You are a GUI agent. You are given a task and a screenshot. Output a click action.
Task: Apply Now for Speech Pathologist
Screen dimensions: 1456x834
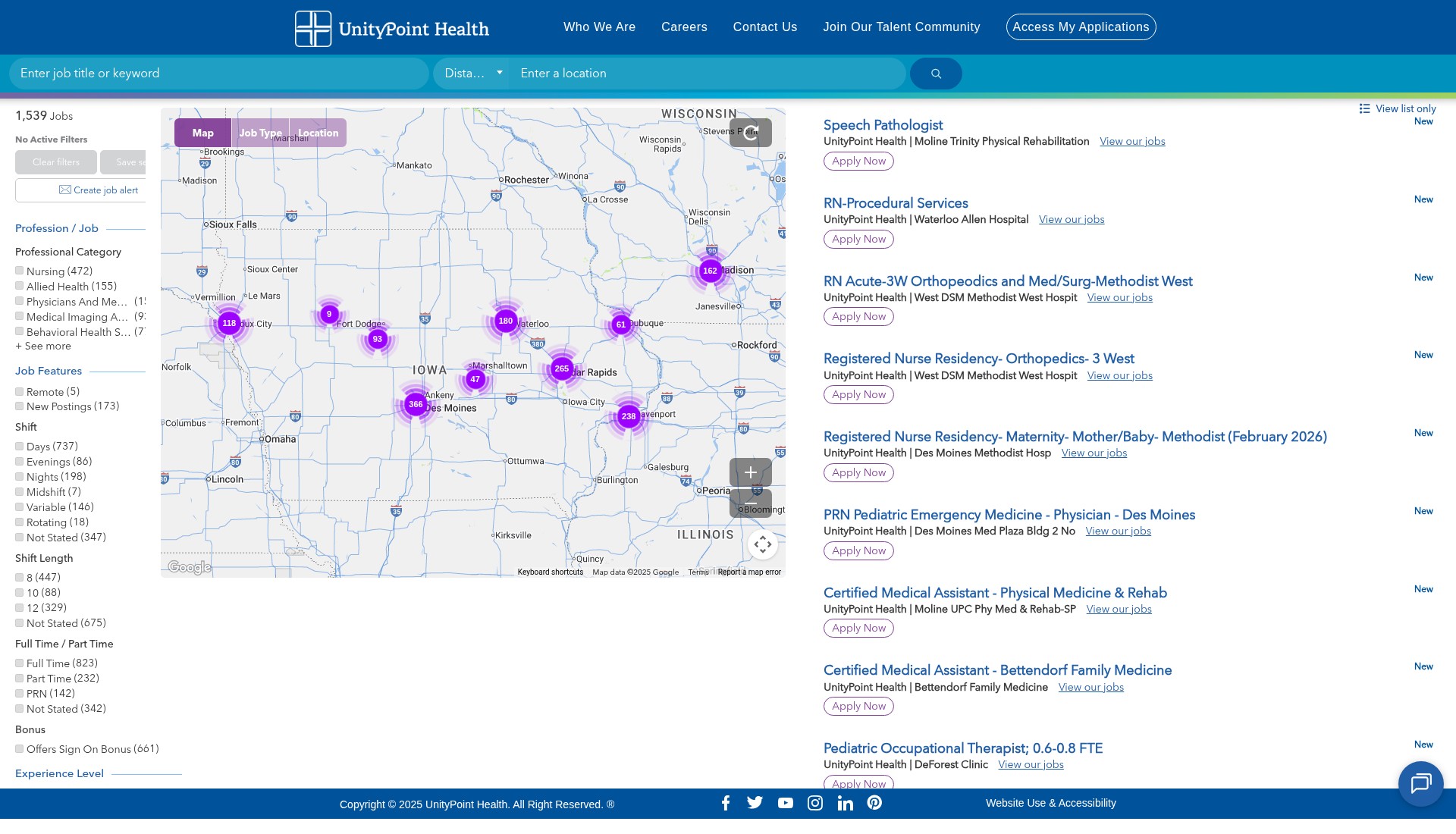tap(858, 161)
